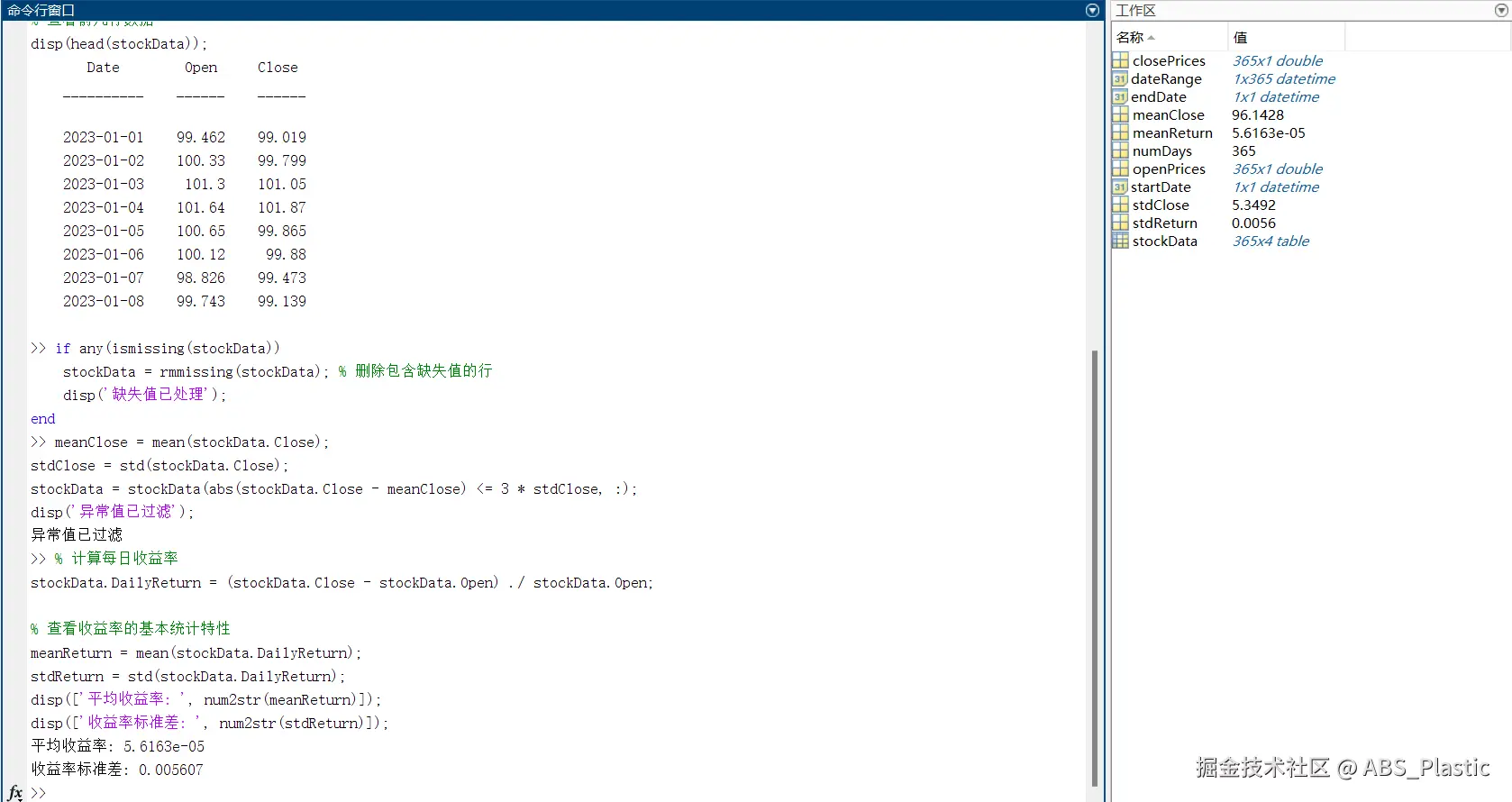The width and height of the screenshot is (1512, 802).
Task: Click the disp(head(stockData)); command line
Action: (x=119, y=44)
